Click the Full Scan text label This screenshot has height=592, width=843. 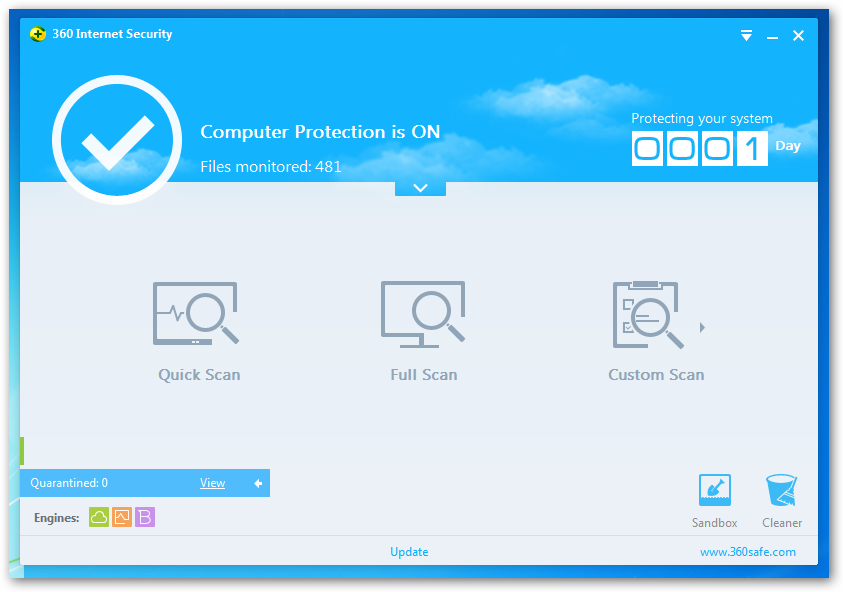(424, 375)
